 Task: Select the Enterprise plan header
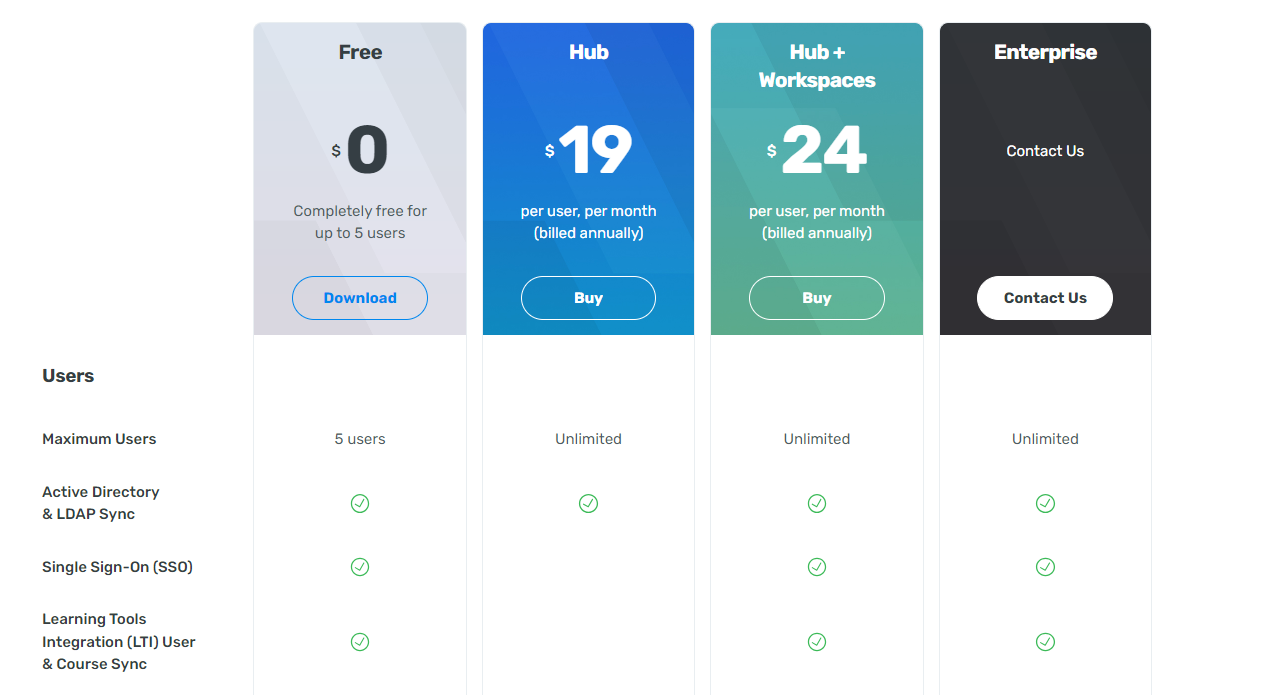coord(1045,52)
